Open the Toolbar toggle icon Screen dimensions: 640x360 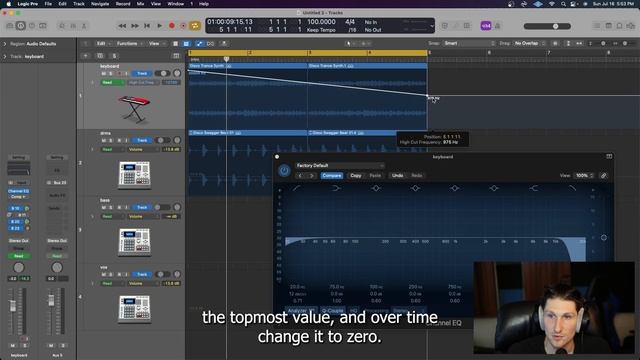[42, 26]
